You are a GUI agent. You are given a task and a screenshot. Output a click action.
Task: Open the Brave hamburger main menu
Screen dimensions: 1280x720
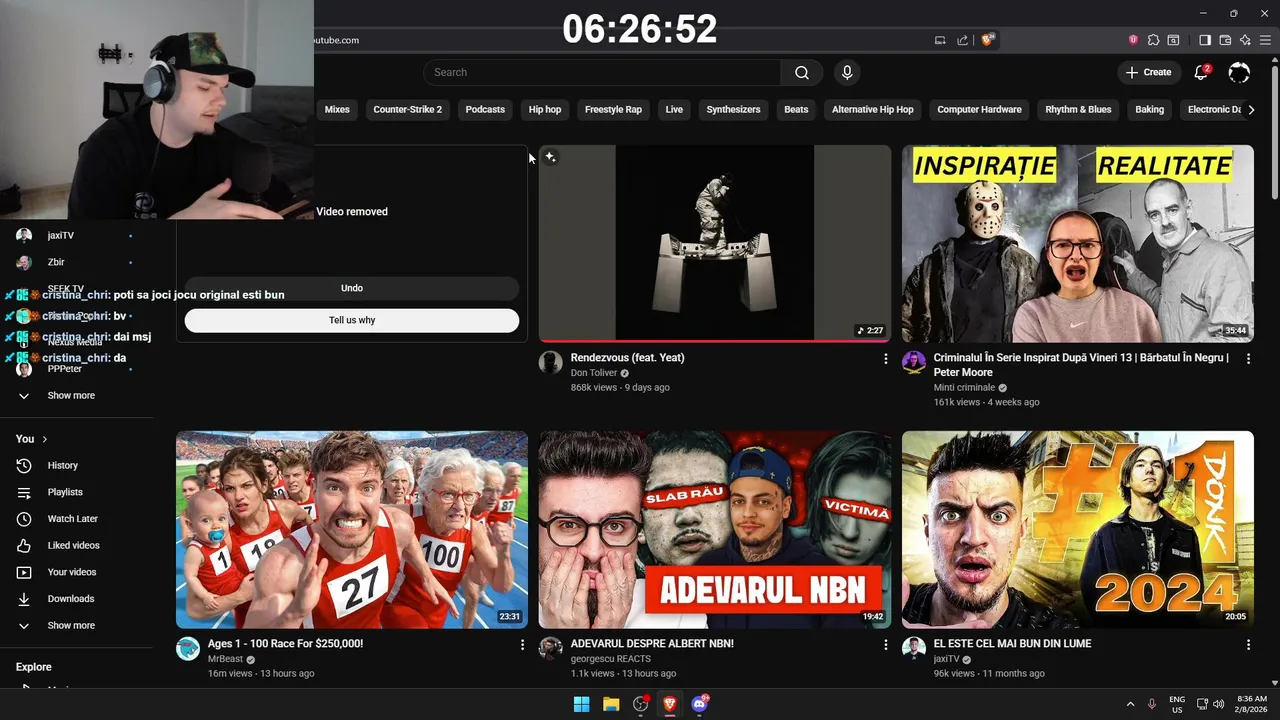pos(1265,40)
